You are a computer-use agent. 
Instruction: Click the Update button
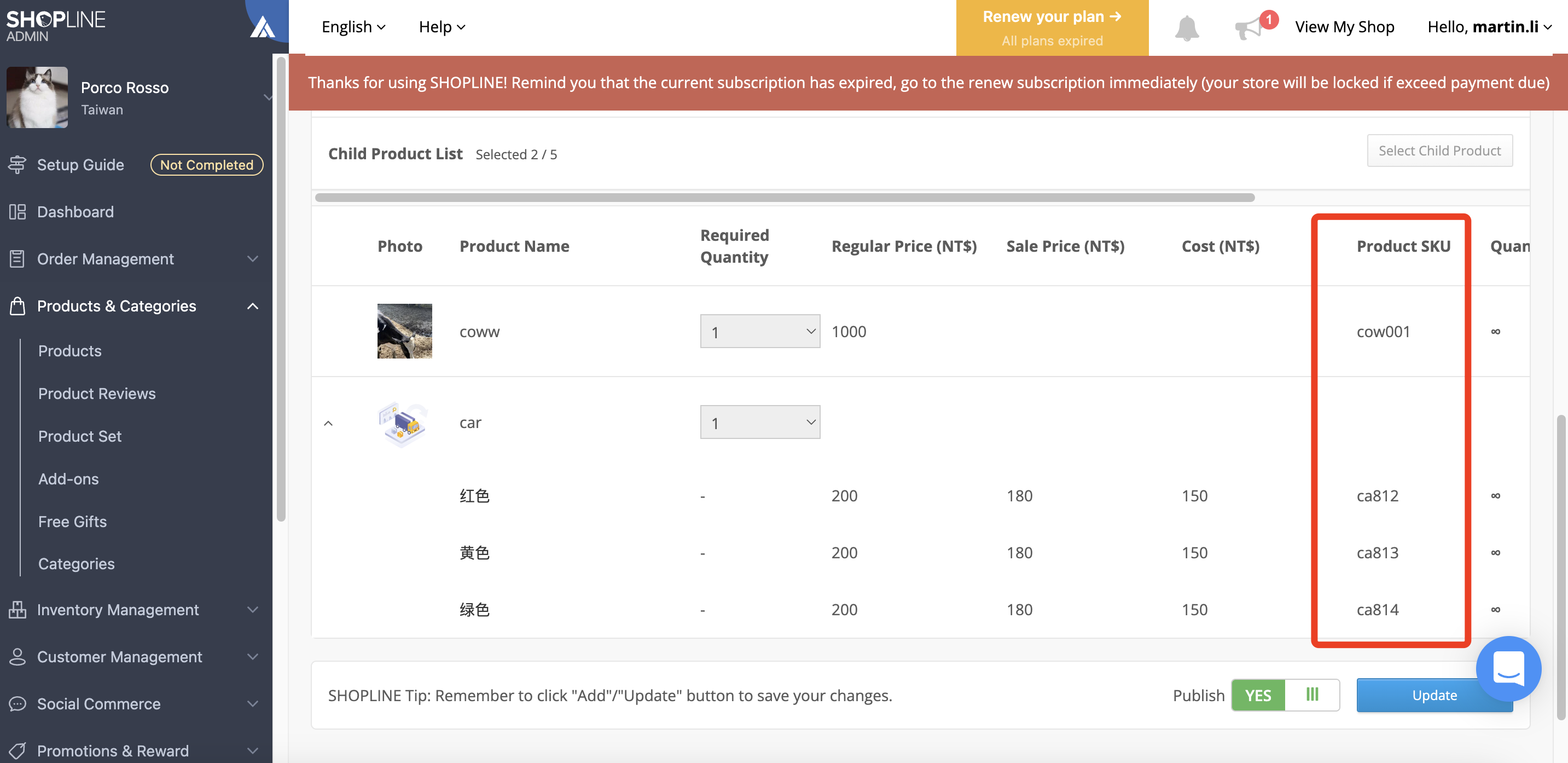pos(1434,696)
